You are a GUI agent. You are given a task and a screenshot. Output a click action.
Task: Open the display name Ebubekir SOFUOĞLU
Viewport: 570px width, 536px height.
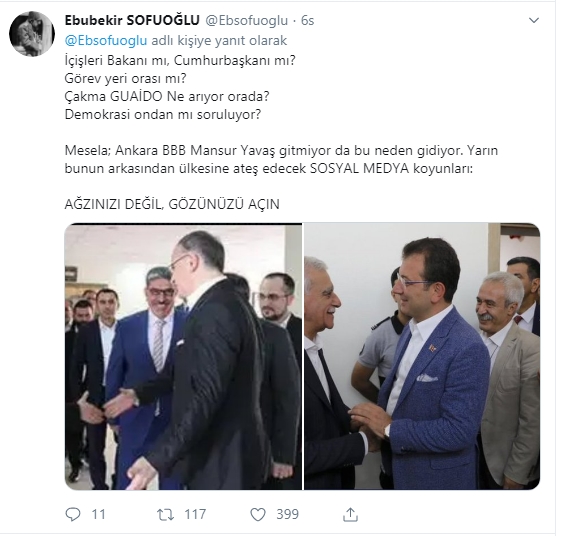(x=132, y=20)
